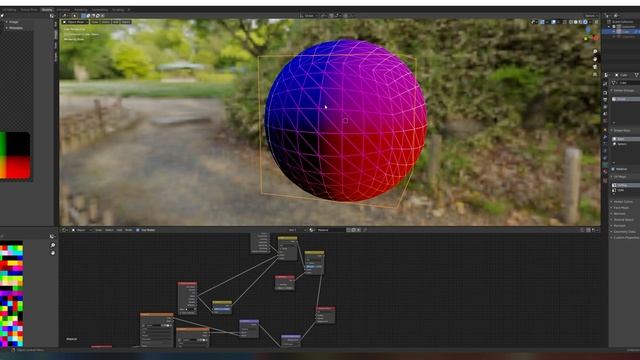The width and height of the screenshot is (640, 360).
Task: Open the orange Object properties tab
Action: click(605, 130)
